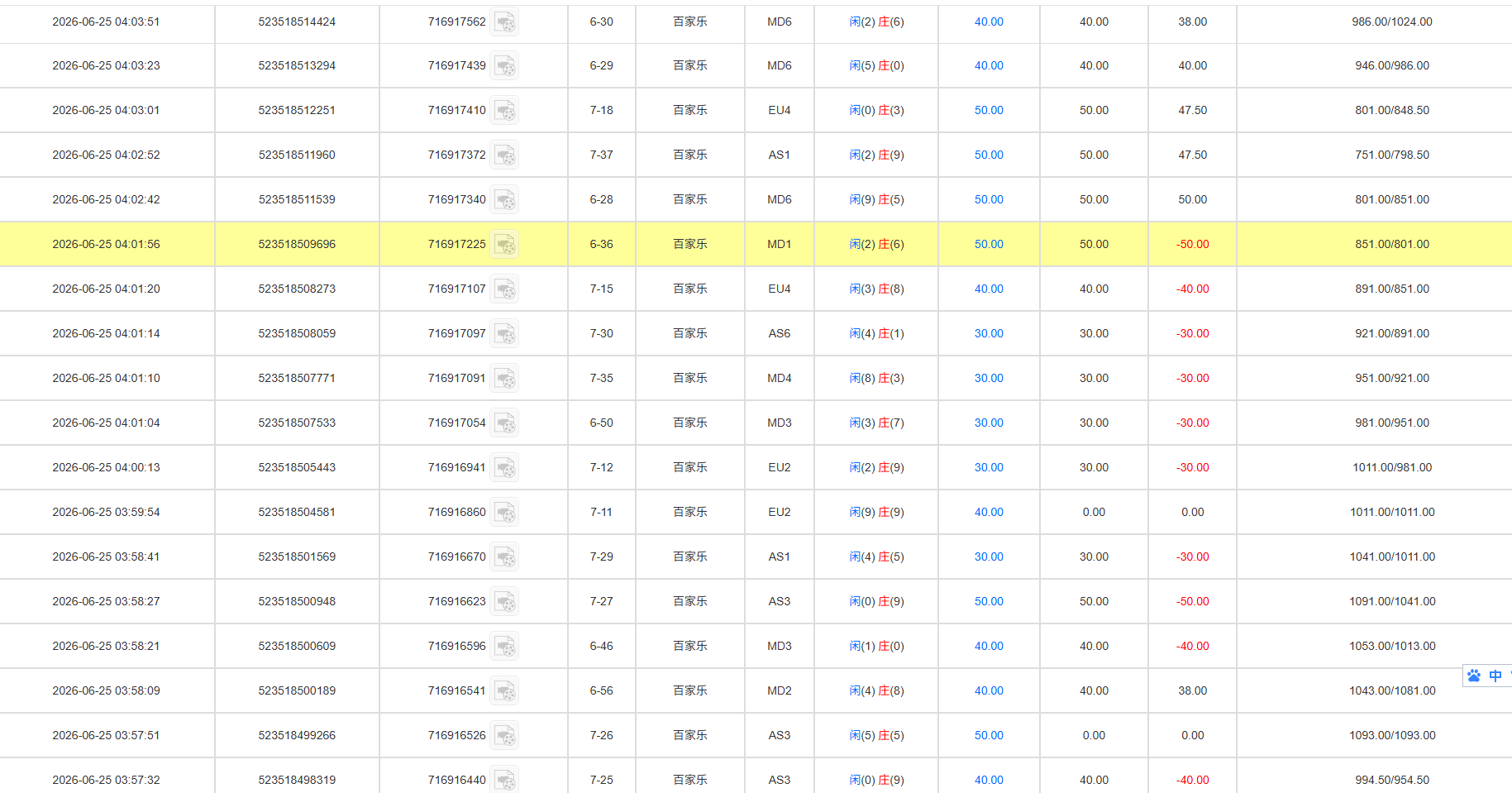The width and height of the screenshot is (1512, 793).
Task: Click table code 6-56
Action: tap(601, 690)
